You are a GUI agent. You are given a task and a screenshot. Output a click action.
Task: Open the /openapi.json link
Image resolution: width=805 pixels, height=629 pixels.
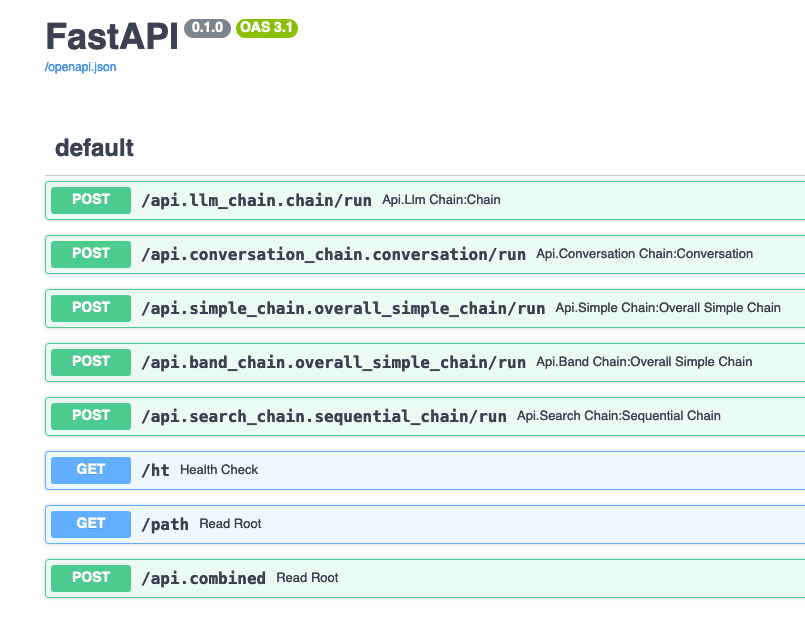81,67
